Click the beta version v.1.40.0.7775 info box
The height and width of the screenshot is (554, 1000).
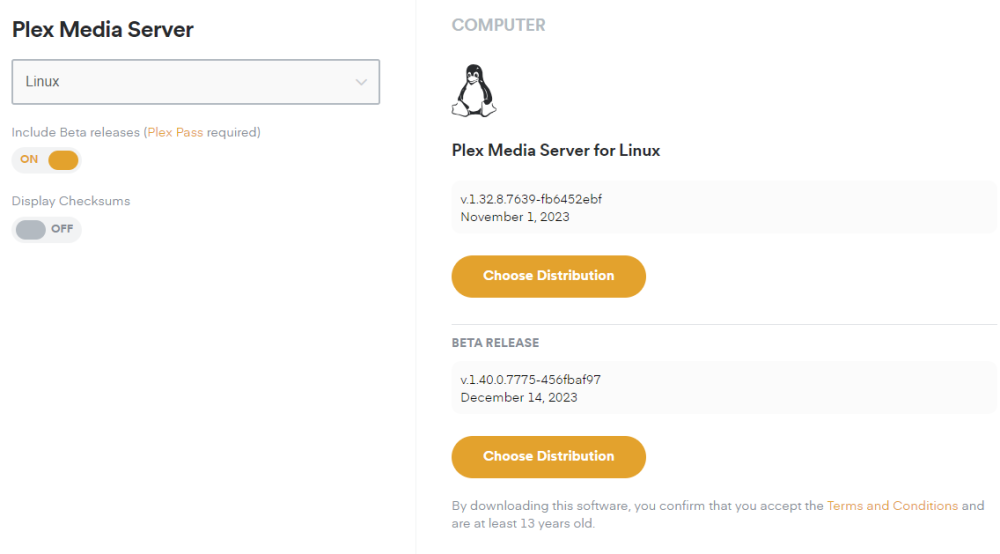(x=724, y=388)
